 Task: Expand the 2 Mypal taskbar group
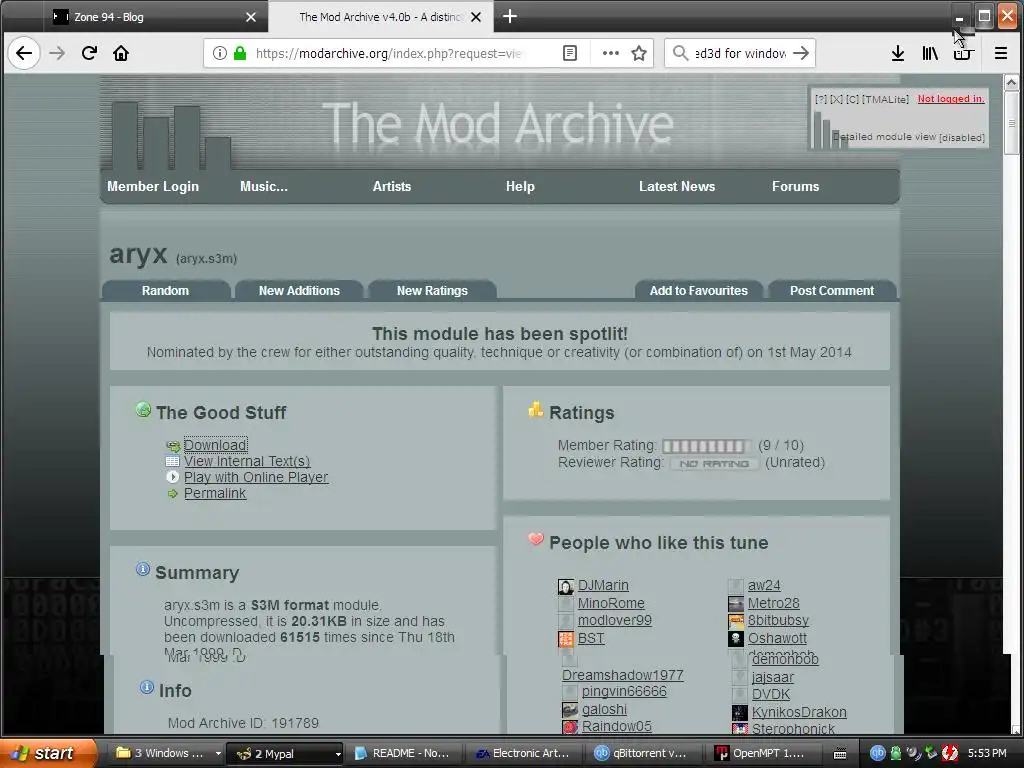pyautogui.click(x=338, y=754)
